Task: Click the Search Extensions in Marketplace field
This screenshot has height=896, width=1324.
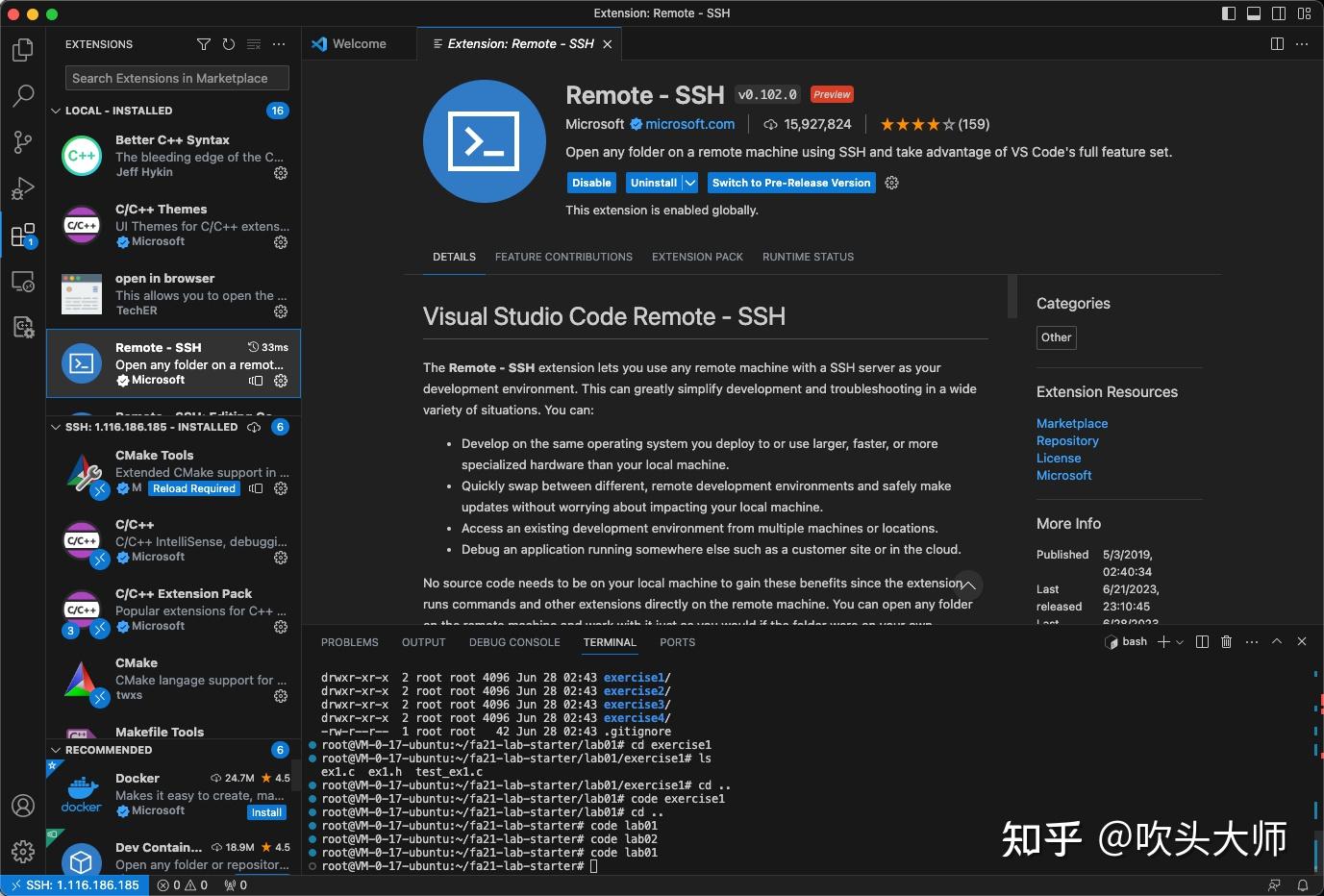Action: click(176, 78)
